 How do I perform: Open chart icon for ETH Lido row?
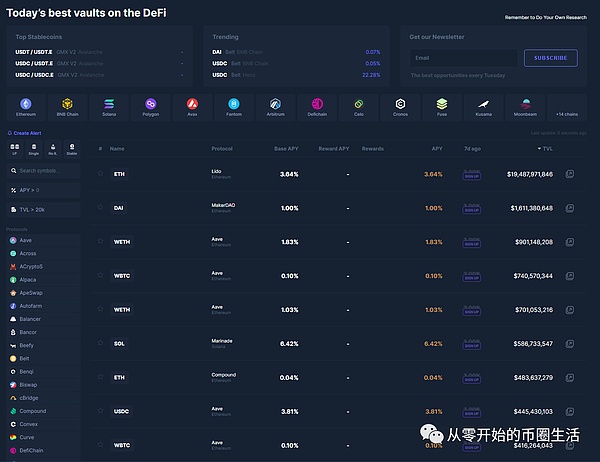click(569, 174)
